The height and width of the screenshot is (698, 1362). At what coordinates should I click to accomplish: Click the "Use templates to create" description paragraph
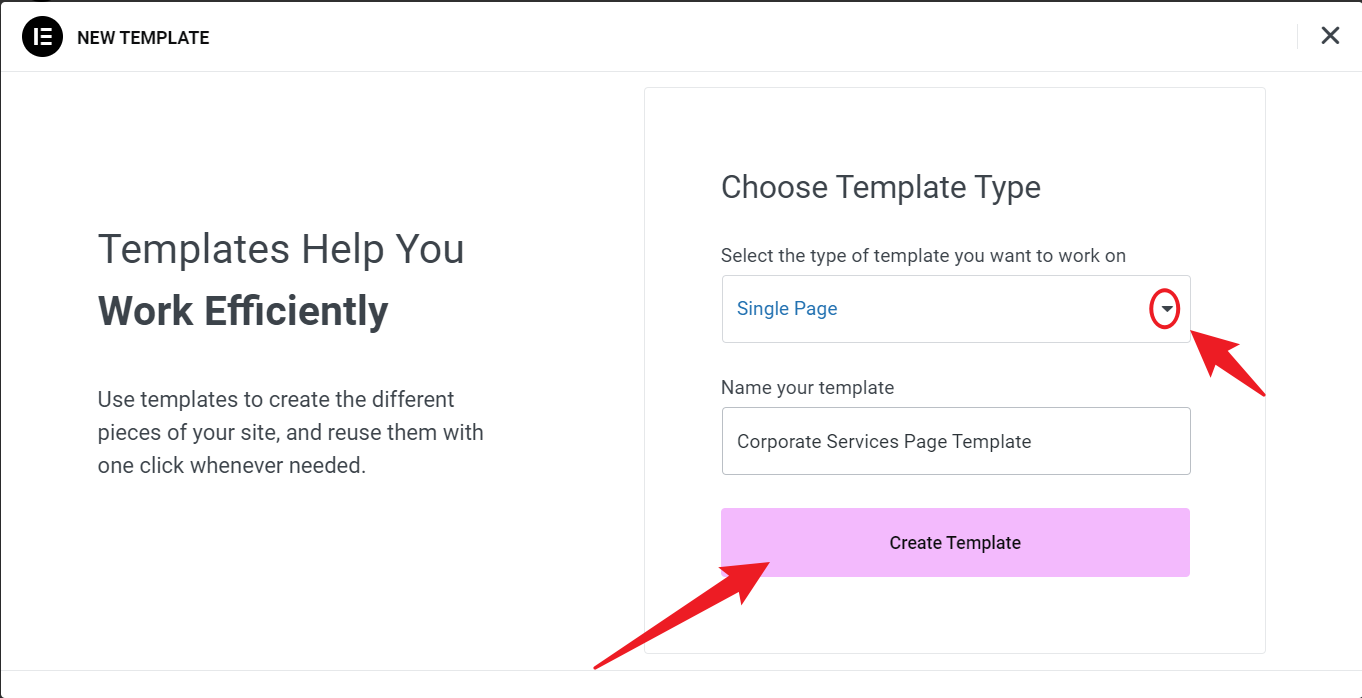(290, 432)
